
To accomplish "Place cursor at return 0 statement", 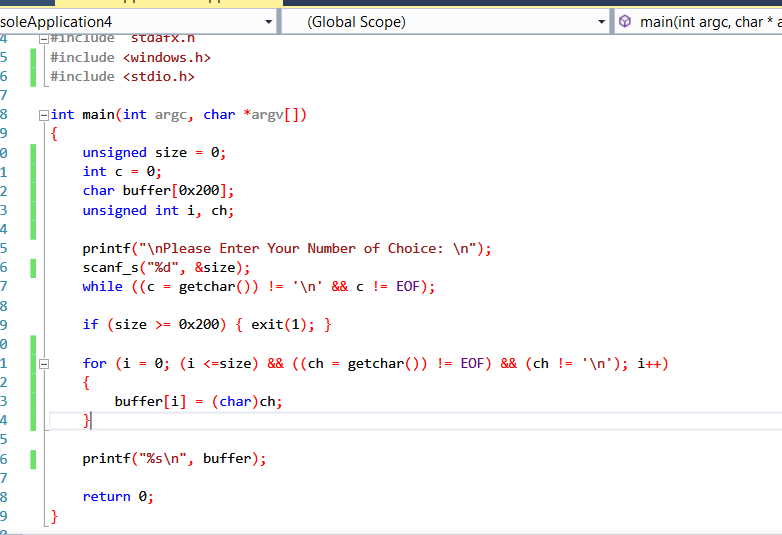I will coord(118,497).
